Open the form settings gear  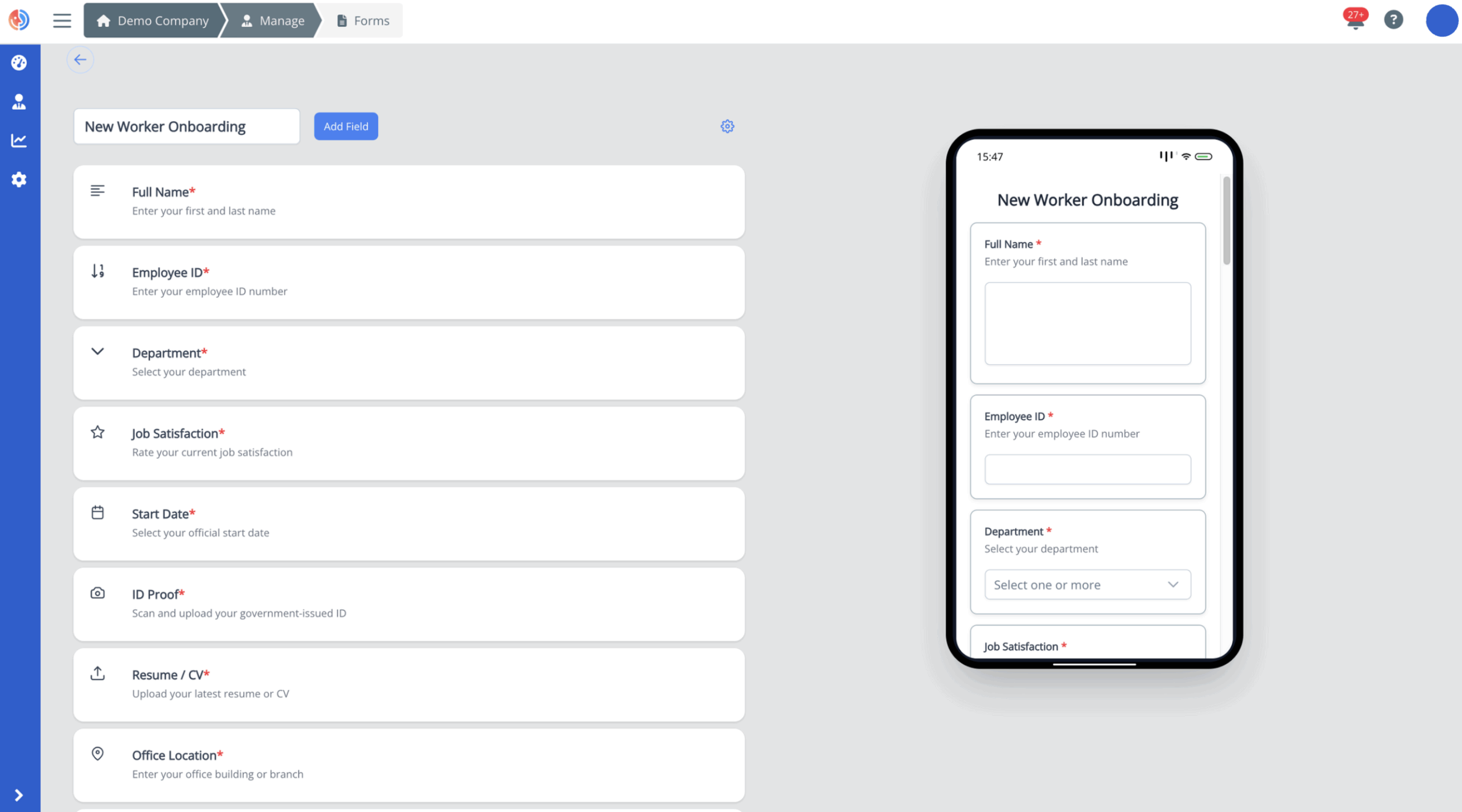point(726,126)
